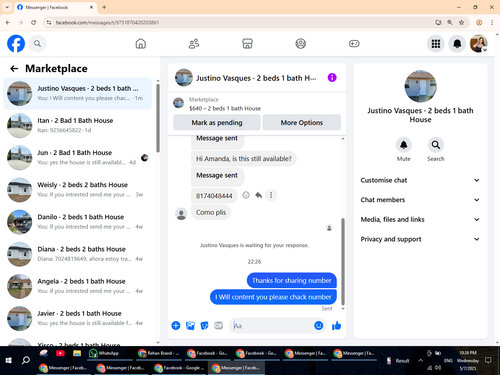Open Danilo - 2 beds 1 bath House chat
The height and width of the screenshot is (375, 500).
77,222
